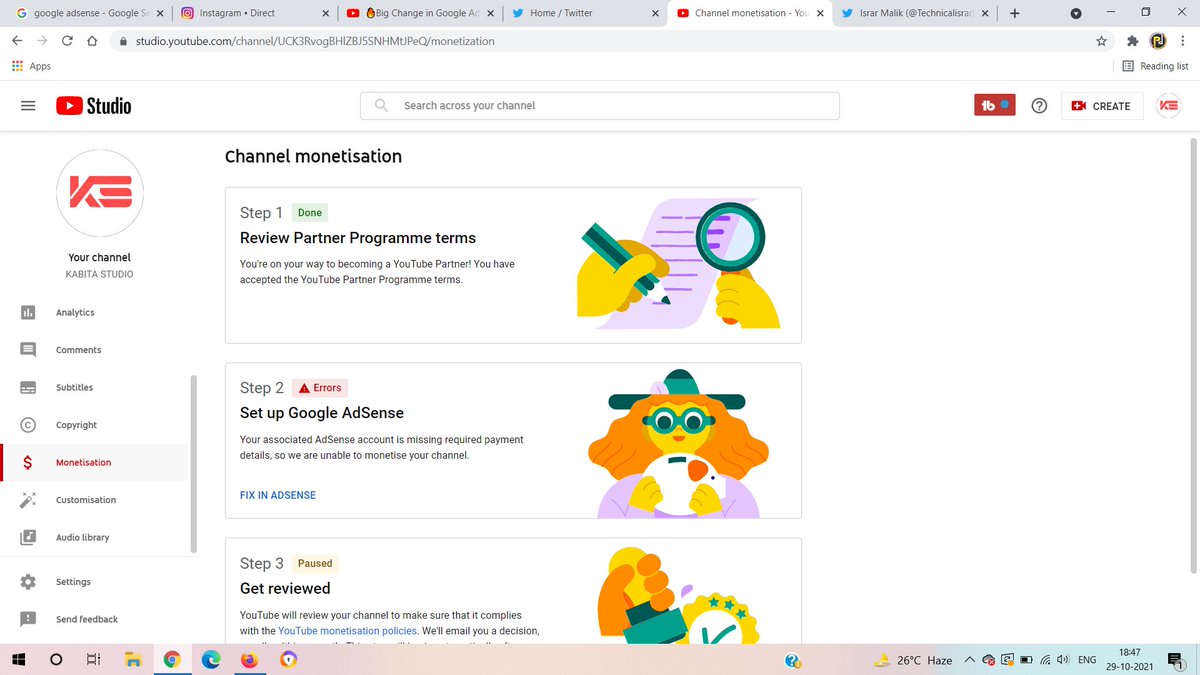
Task: Click the Analytics bar chart icon
Action: [x=28, y=312]
